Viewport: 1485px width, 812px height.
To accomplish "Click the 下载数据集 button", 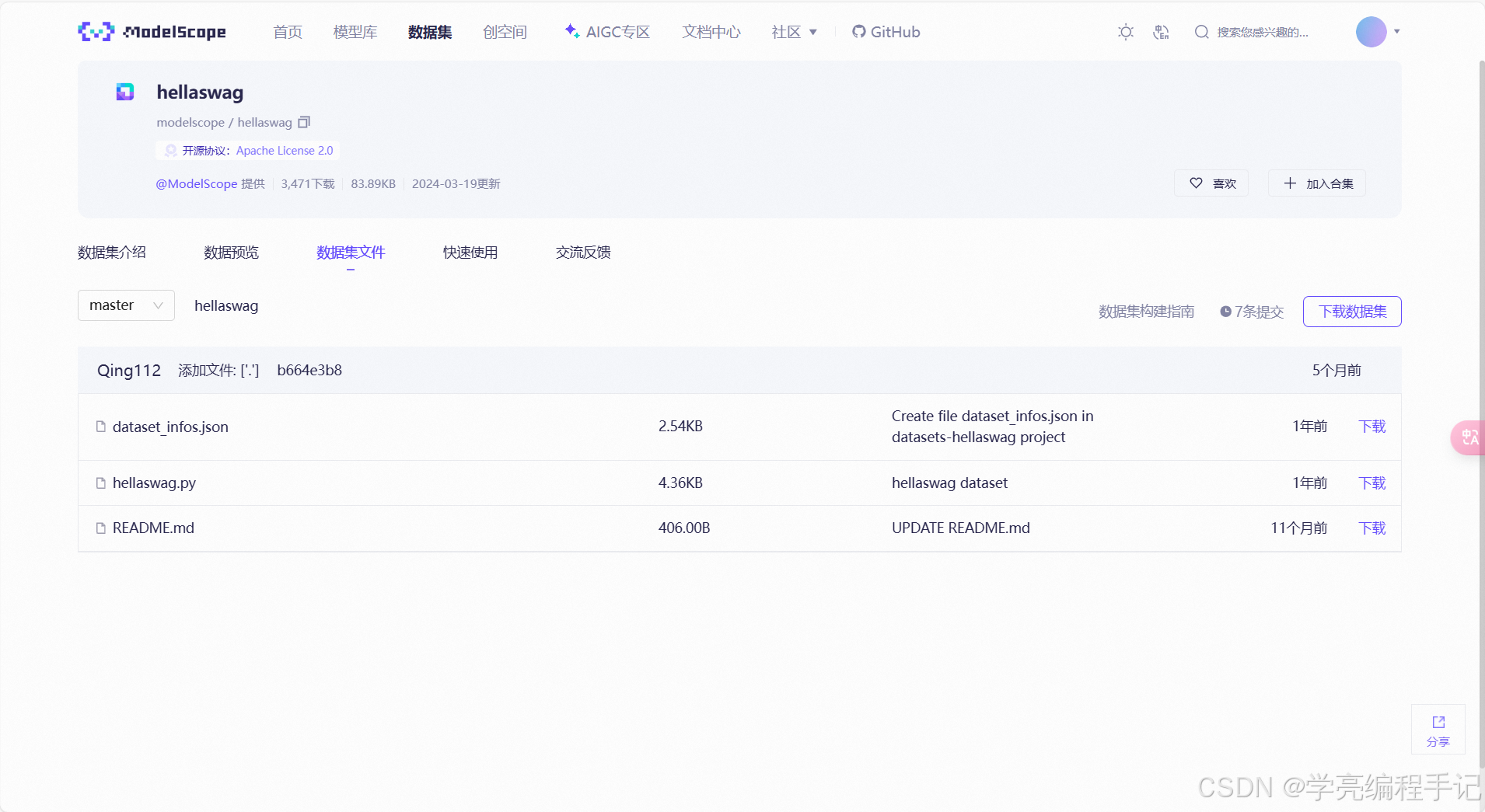I will 1351,311.
